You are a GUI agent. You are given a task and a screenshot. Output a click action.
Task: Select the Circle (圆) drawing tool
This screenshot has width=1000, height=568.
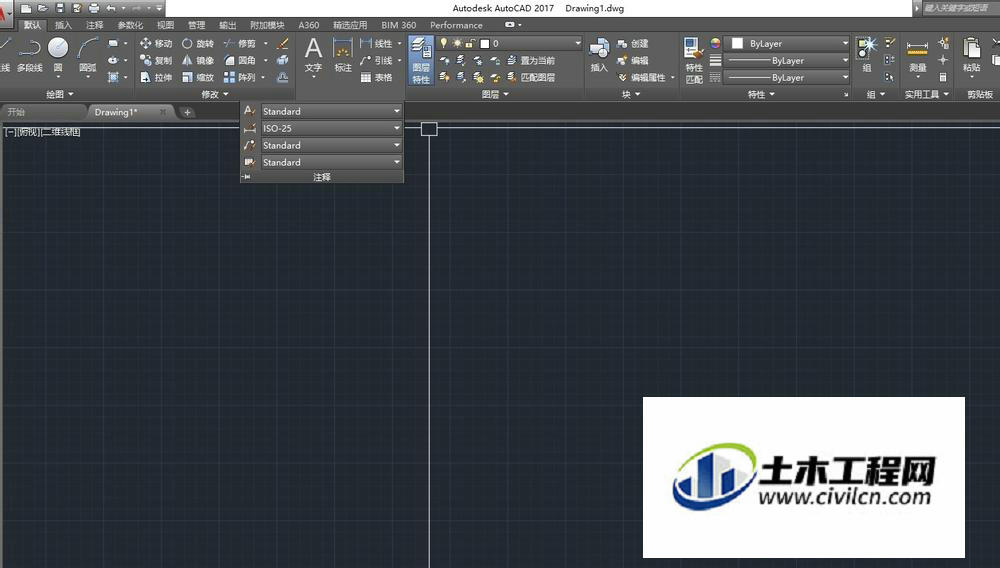click(x=58, y=55)
